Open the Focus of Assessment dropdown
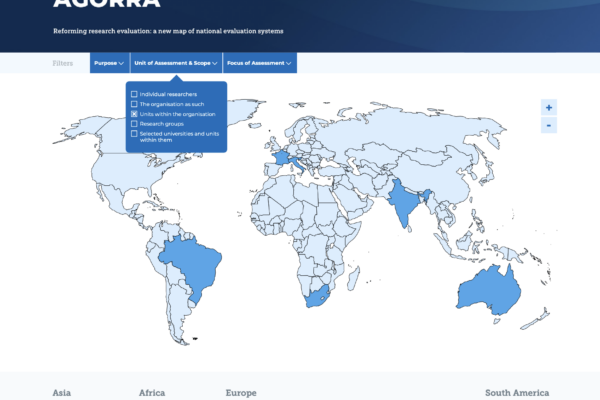Image resolution: width=600 pixels, height=400 pixels. [x=259, y=63]
